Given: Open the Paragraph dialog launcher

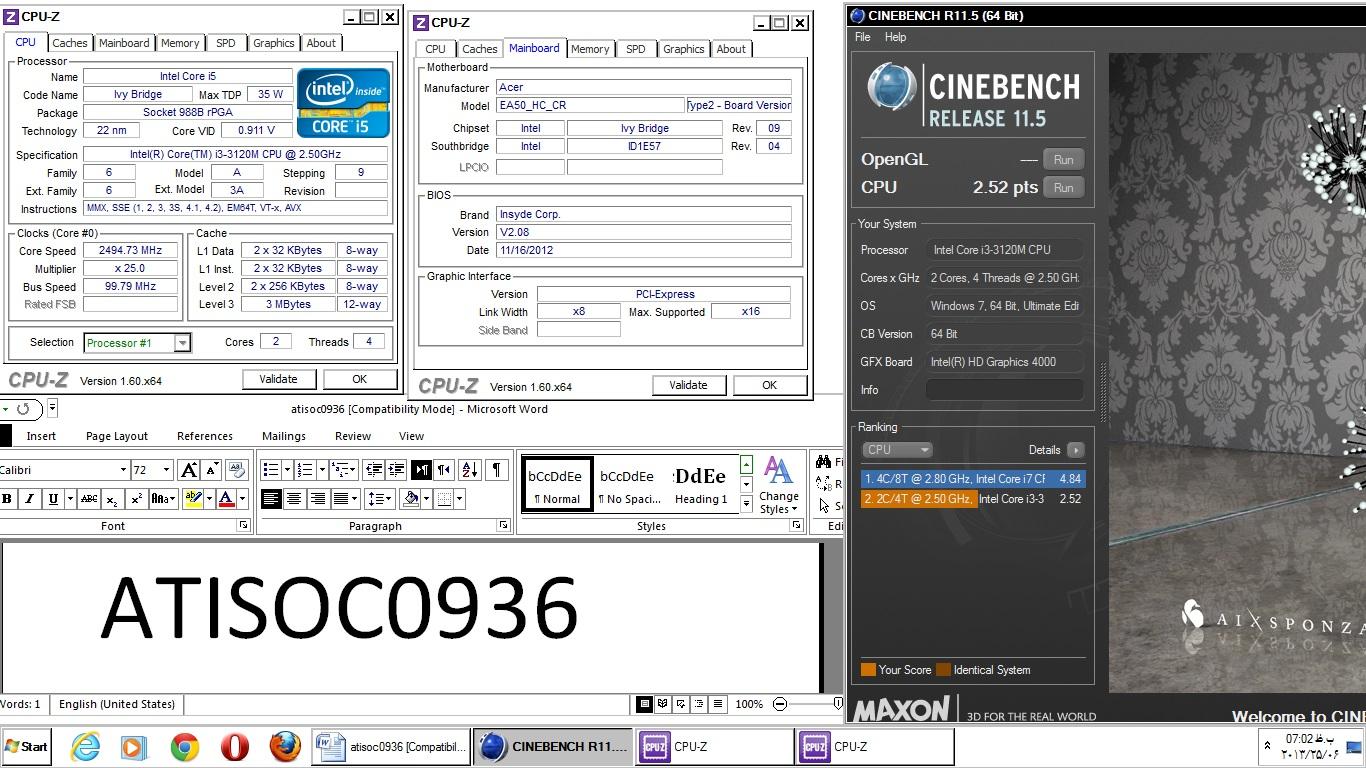Looking at the screenshot, I should [503, 525].
